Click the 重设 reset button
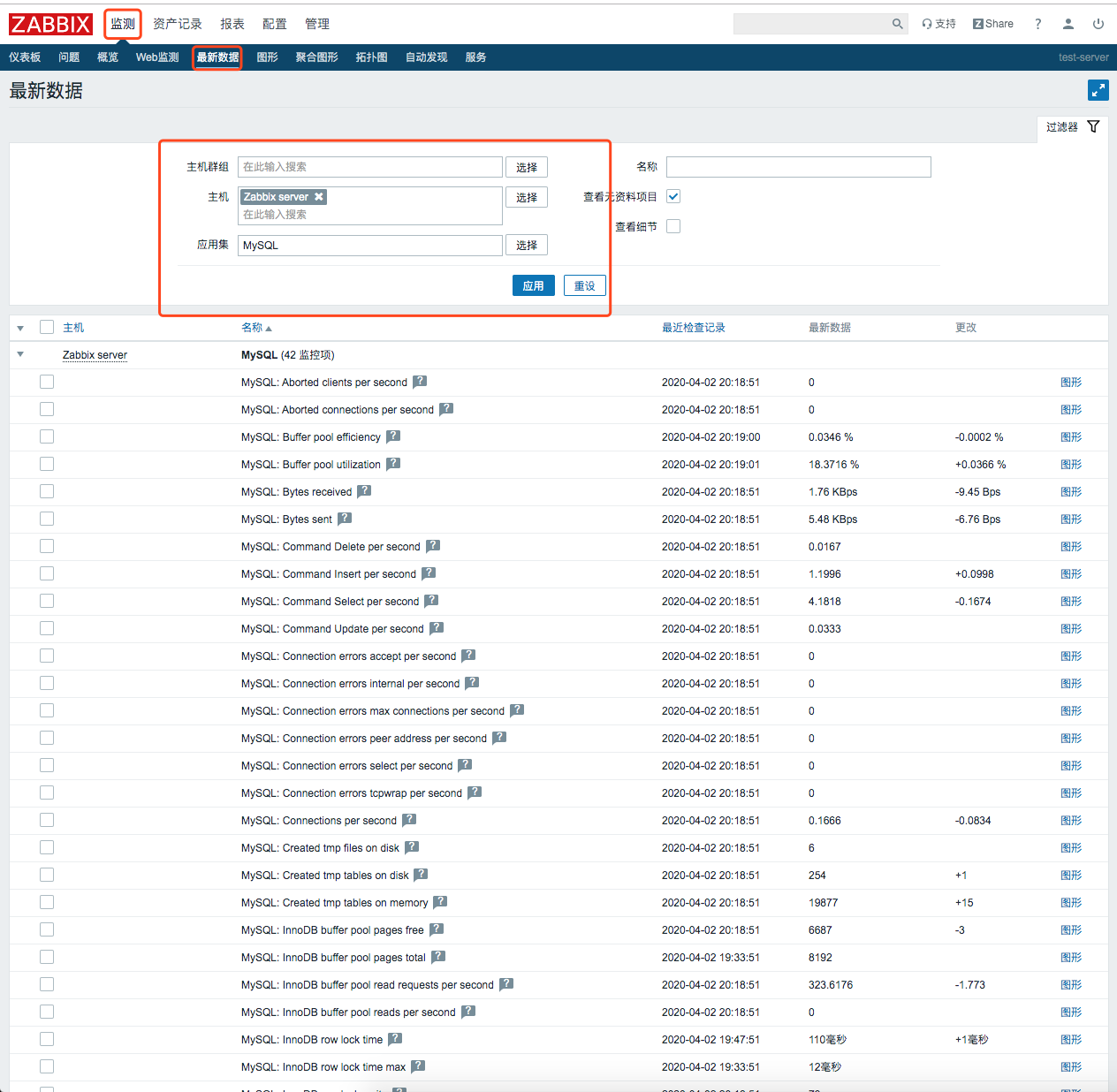 [585, 285]
